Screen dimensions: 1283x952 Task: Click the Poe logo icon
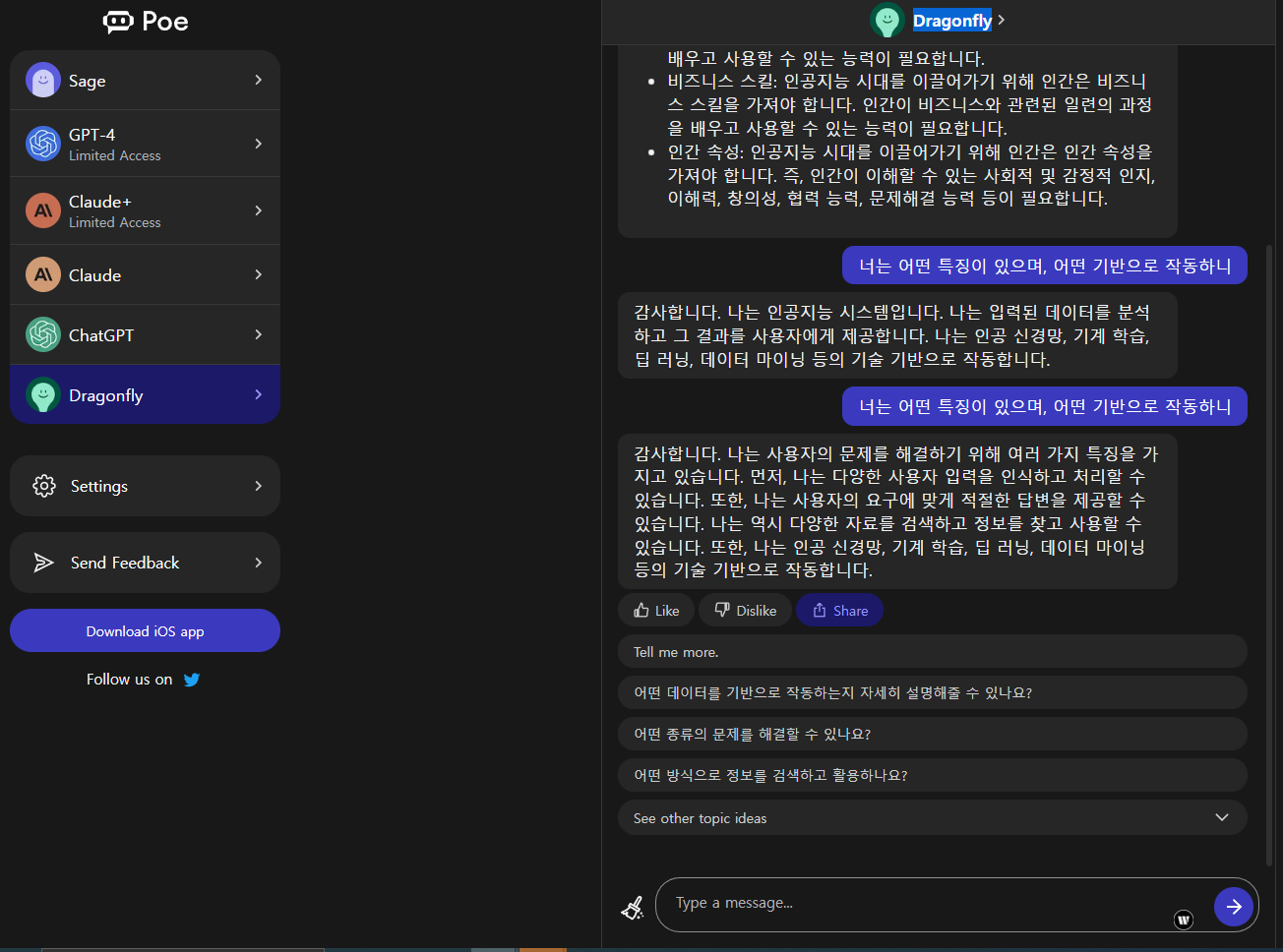coord(118,22)
